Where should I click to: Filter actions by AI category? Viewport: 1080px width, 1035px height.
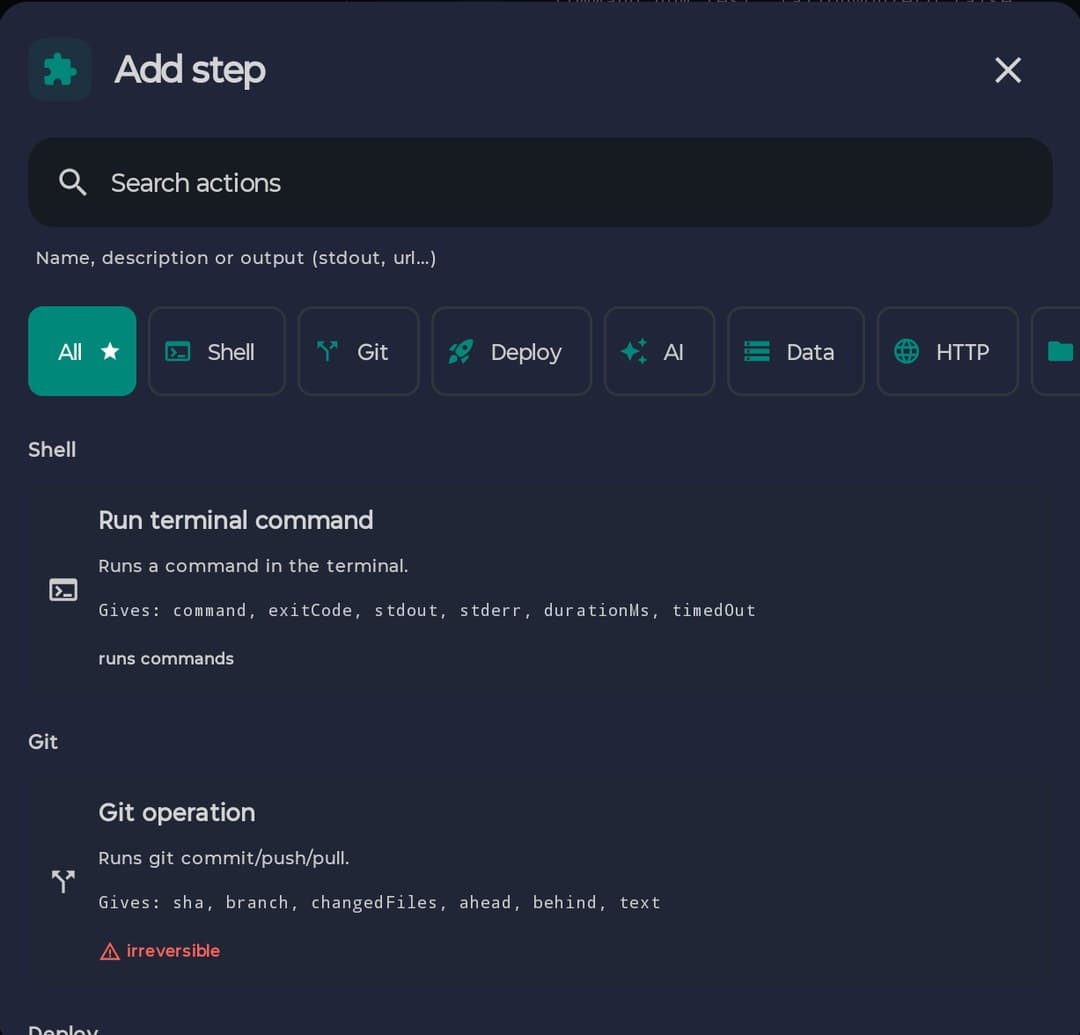point(659,351)
